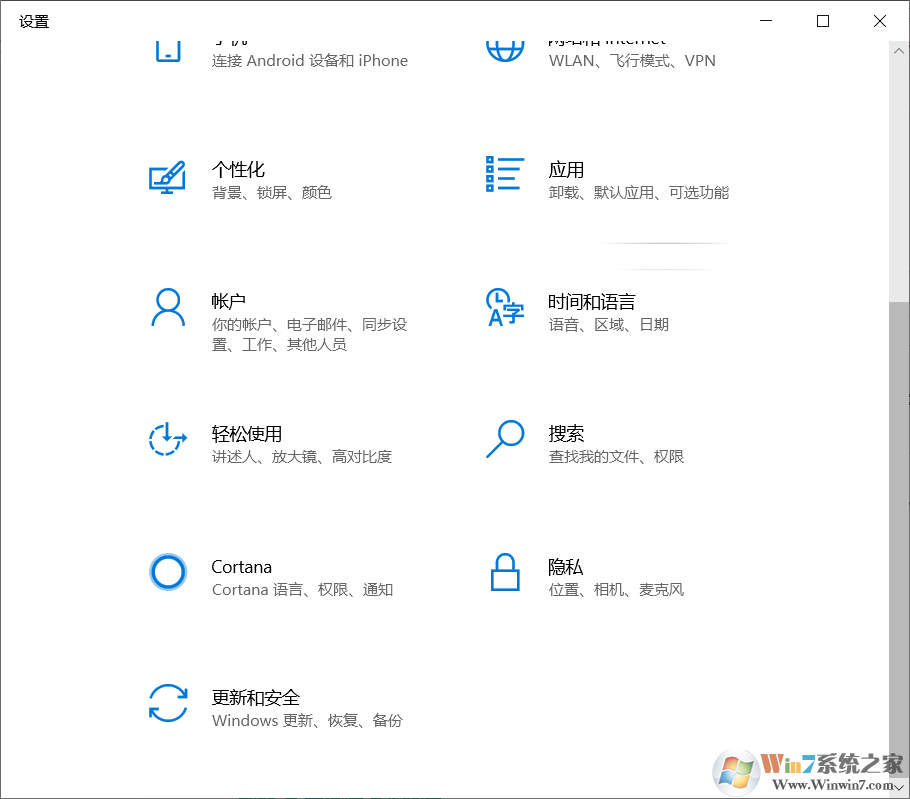Viewport: 910px width, 799px height.
Task: Click the 设置 title bar label
Action: pyautogui.click(x=33, y=20)
